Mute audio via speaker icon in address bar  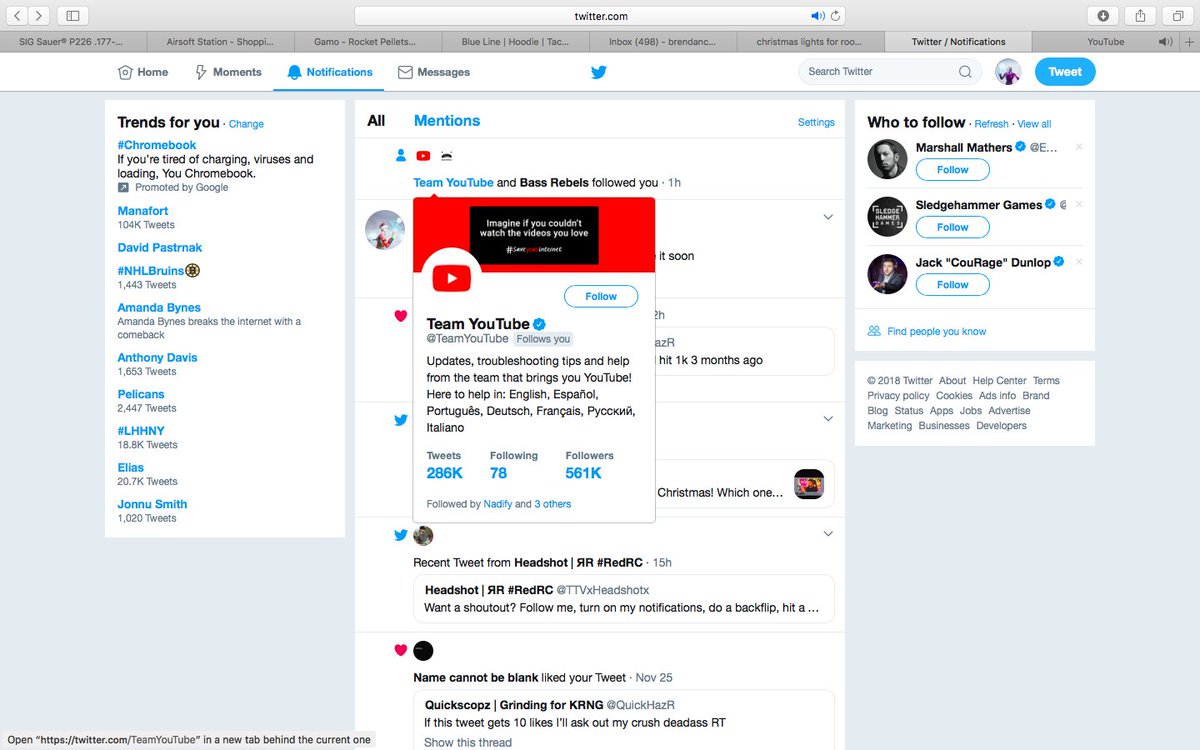(817, 16)
